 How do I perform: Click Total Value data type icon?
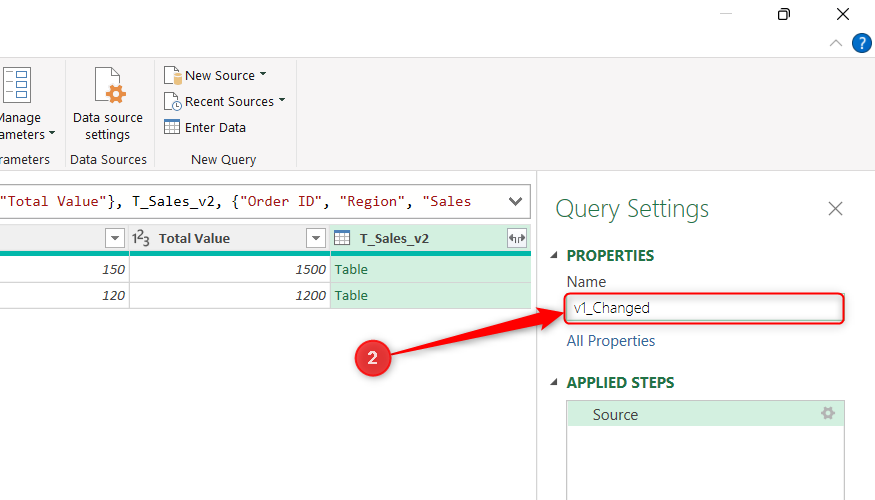click(x=141, y=238)
